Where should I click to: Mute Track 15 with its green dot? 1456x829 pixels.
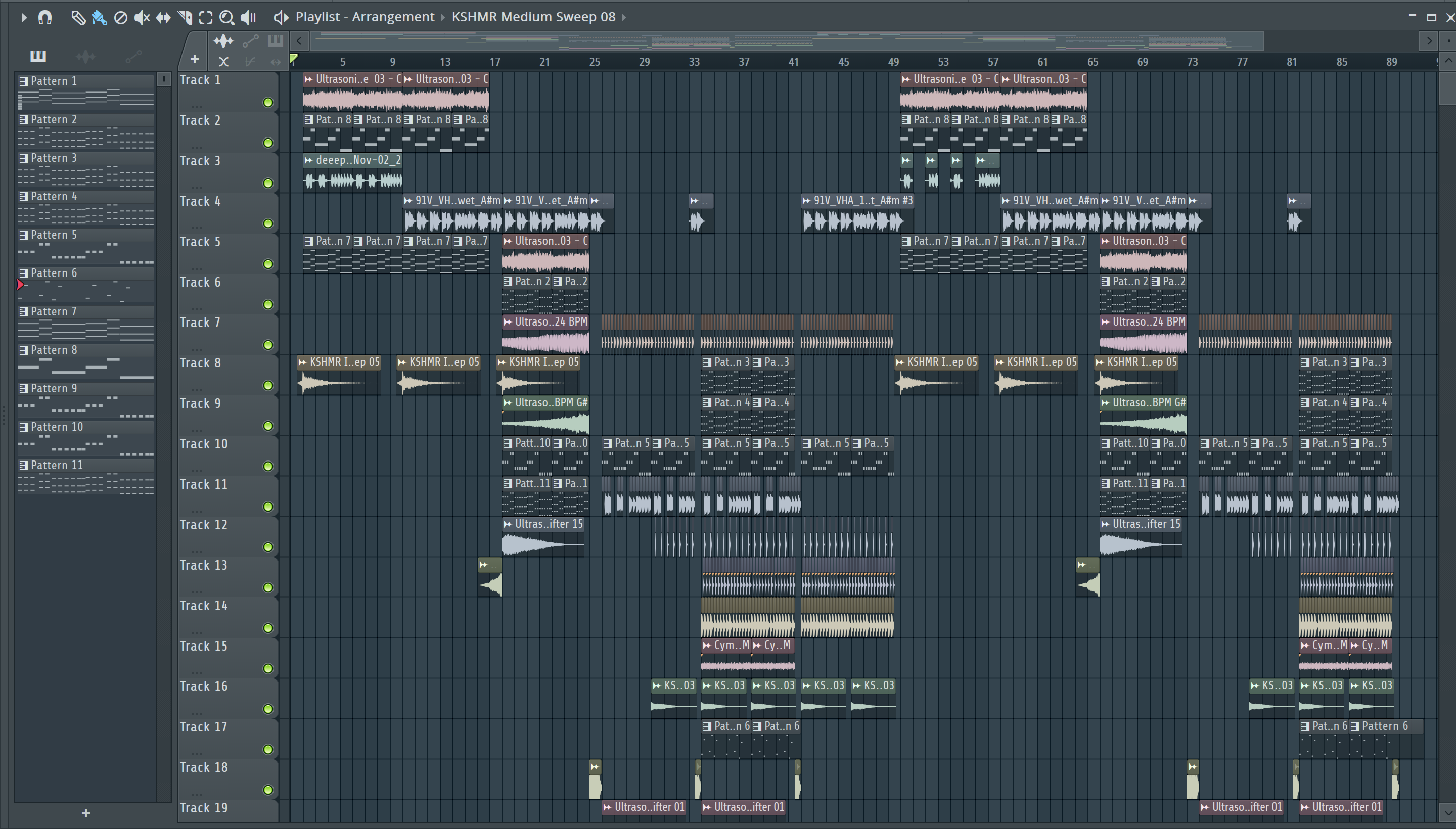[x=268, y=668]
